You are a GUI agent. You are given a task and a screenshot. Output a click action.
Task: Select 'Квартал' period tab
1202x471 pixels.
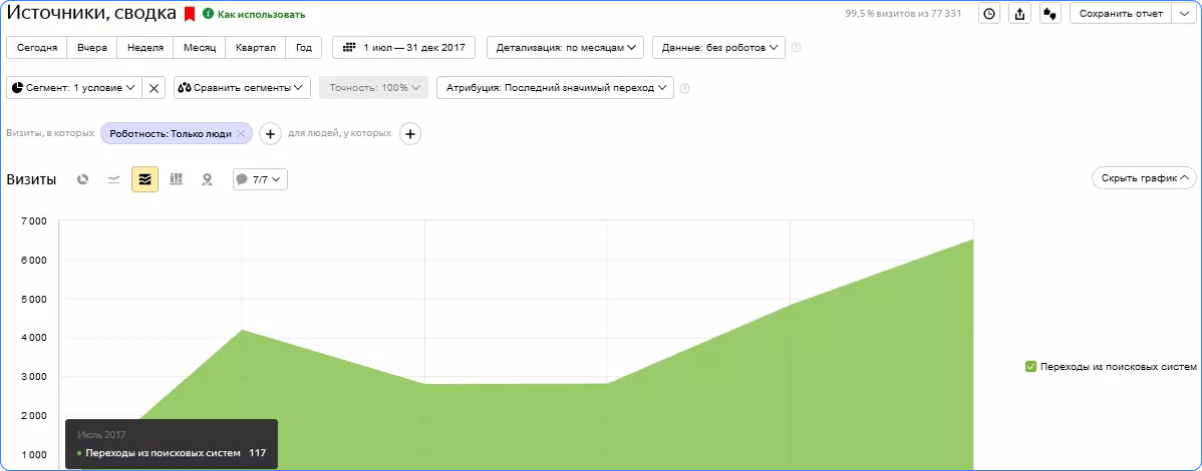[x=255, y=48]
